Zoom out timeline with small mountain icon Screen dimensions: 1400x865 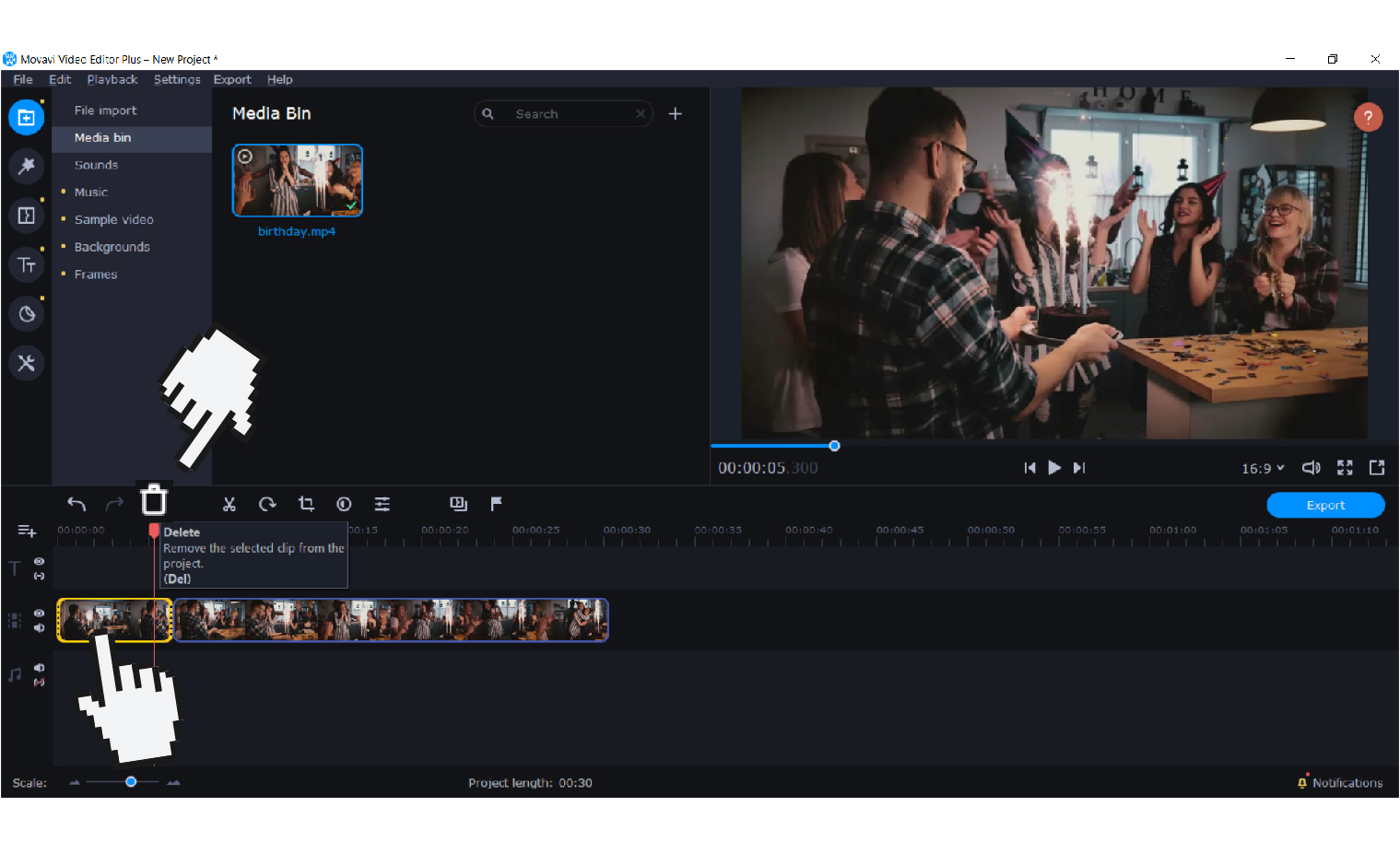click(x=74, y=783)
